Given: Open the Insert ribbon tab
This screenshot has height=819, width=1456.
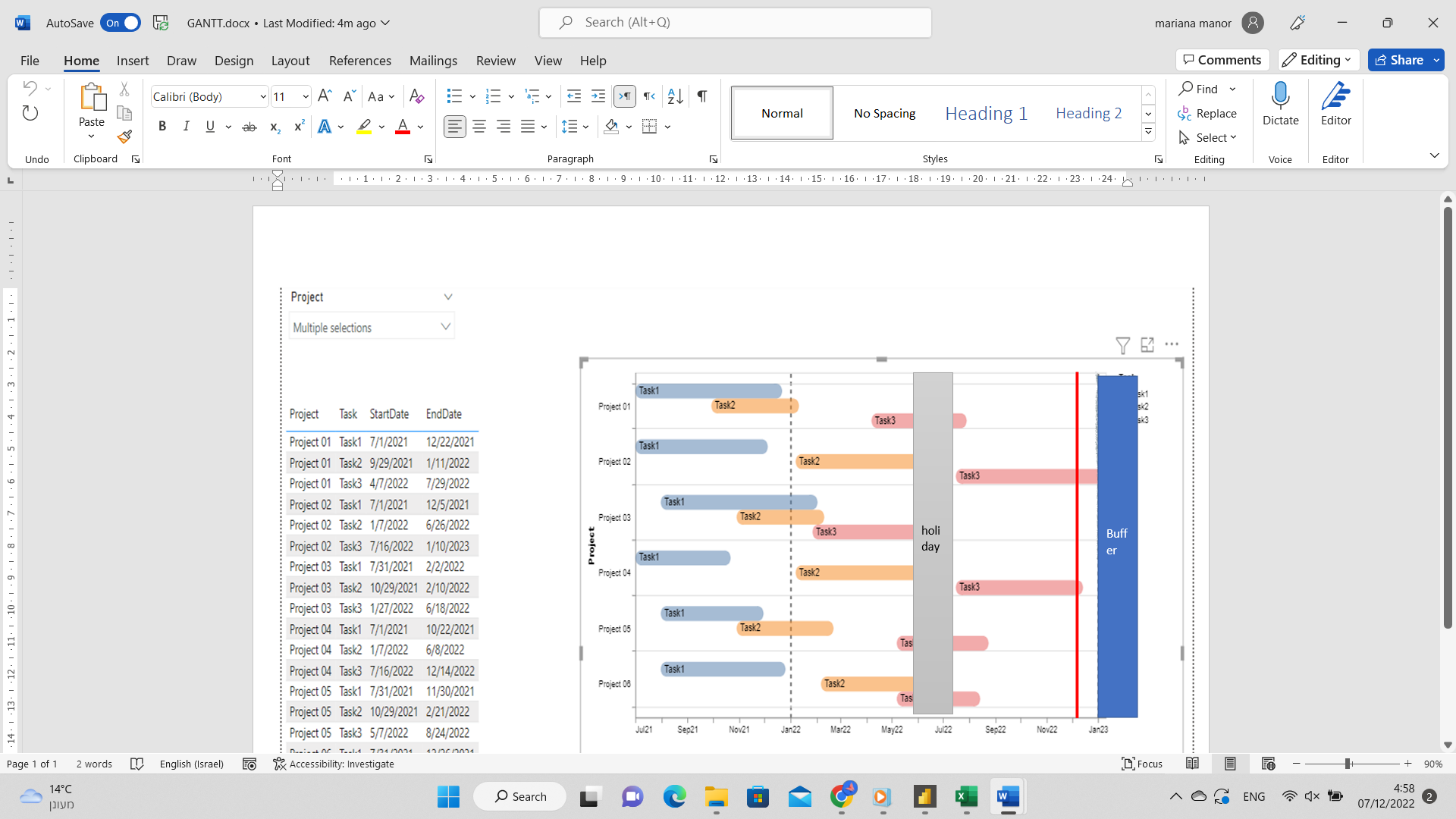Looking at the screenshot, I should coord(133,61).
